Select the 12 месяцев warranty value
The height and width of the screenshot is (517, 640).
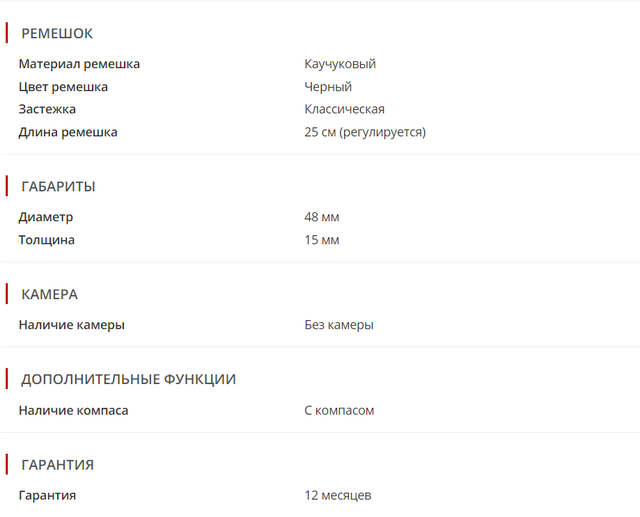tap(338, 495)
